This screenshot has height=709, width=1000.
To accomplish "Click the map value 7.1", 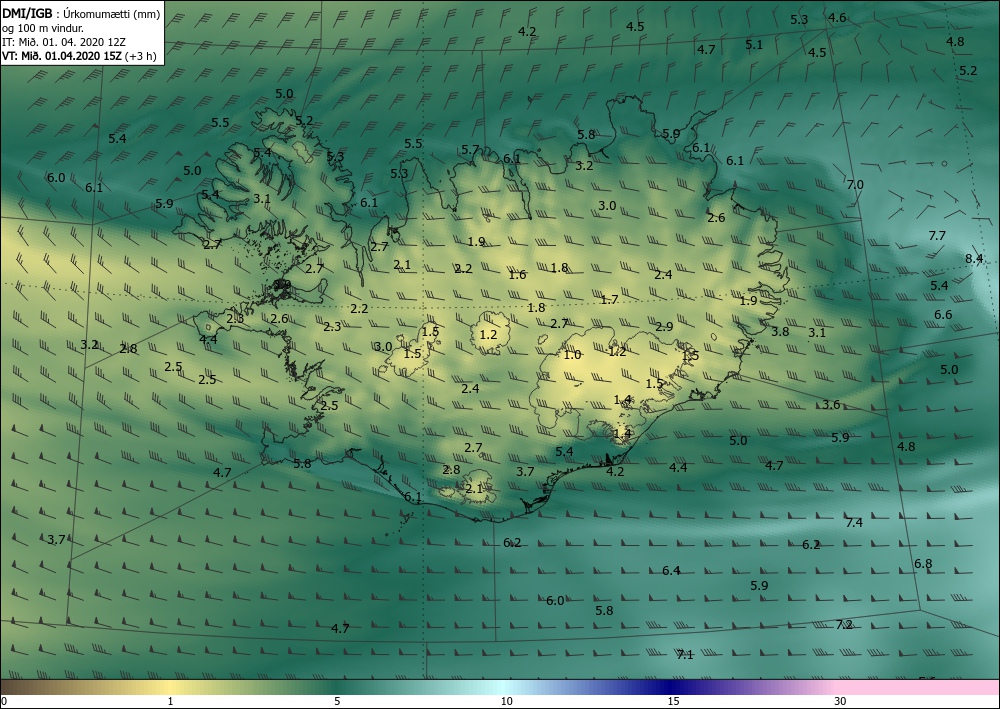I will (x=685, y=655).
